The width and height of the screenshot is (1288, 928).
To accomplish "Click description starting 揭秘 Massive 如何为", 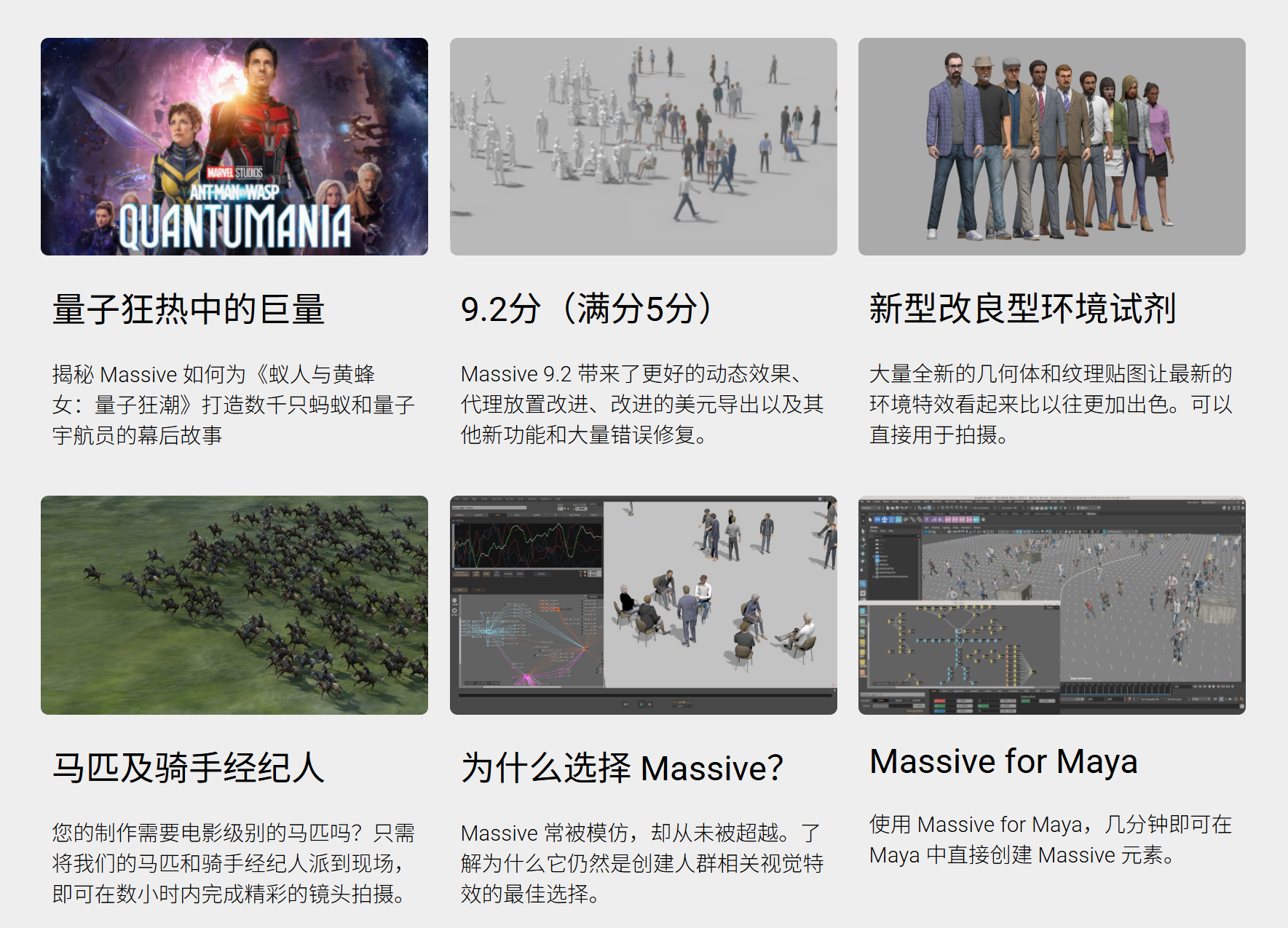I will [234, 405].
